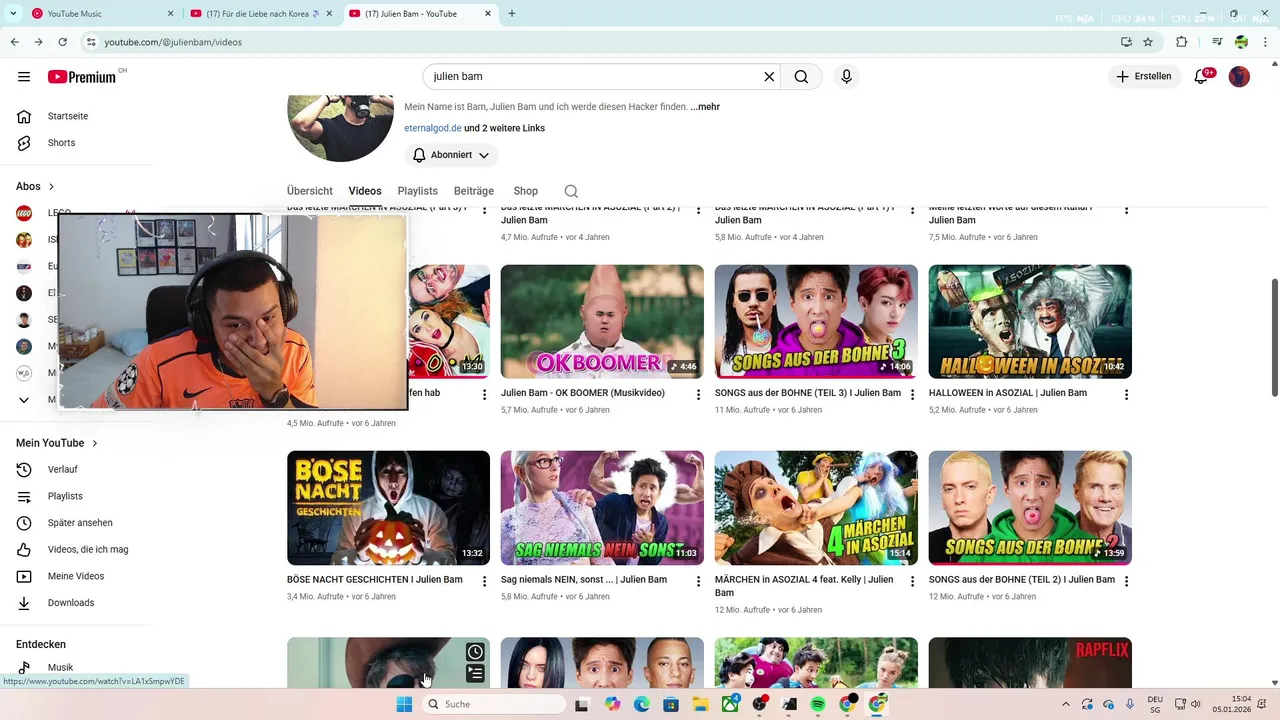Image resolution: width=1280 pixels, height=720 pixels.
Task: Switch to the Beiträge tab
Action: (x=474, y=191)
